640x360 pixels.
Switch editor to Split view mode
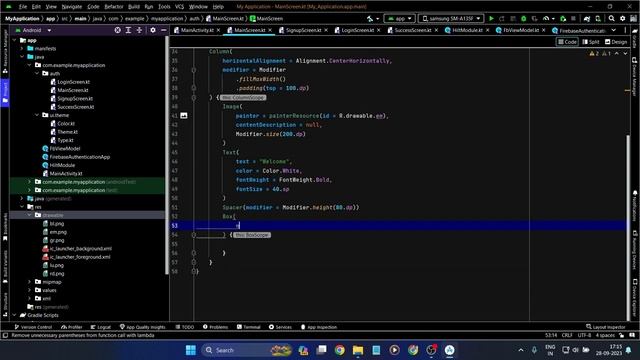(591, 42)
